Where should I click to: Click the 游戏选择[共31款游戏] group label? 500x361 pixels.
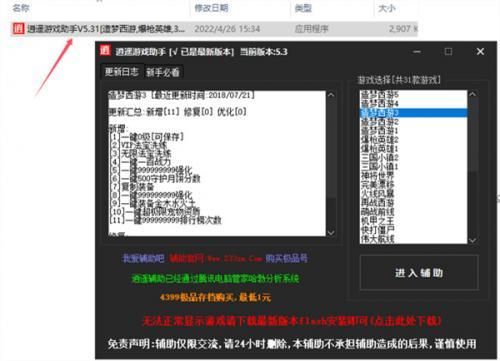tap(399, 80)
